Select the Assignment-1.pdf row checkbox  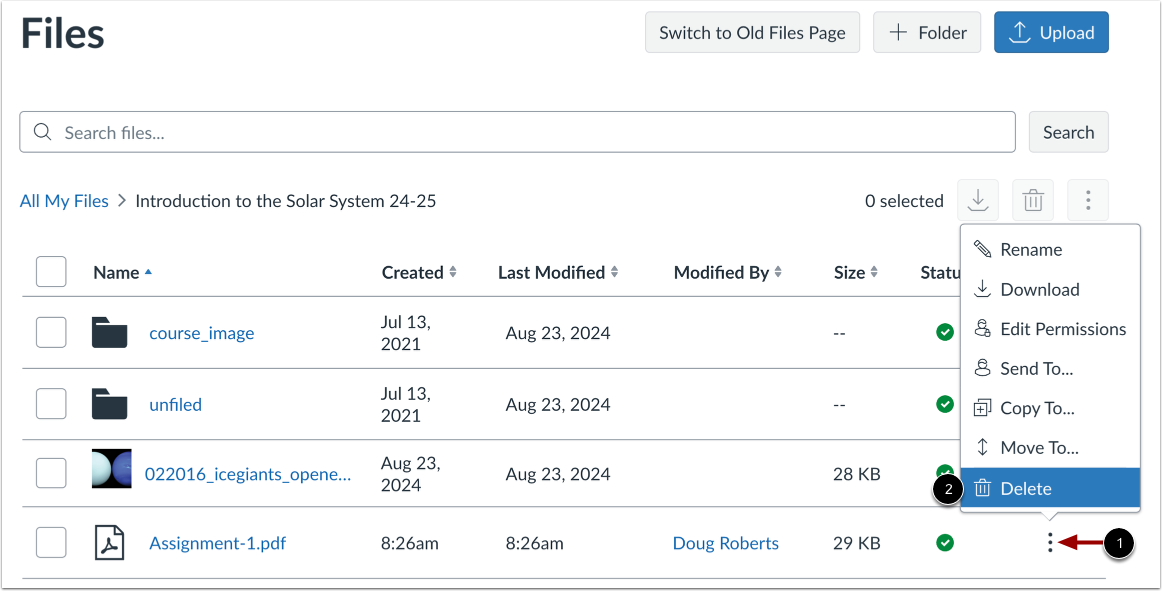(x=51, y=543)
